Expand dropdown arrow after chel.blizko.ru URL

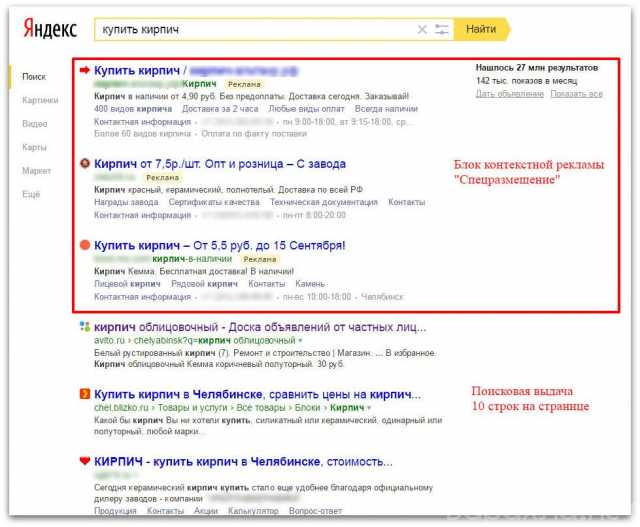[x=369, y=408]
